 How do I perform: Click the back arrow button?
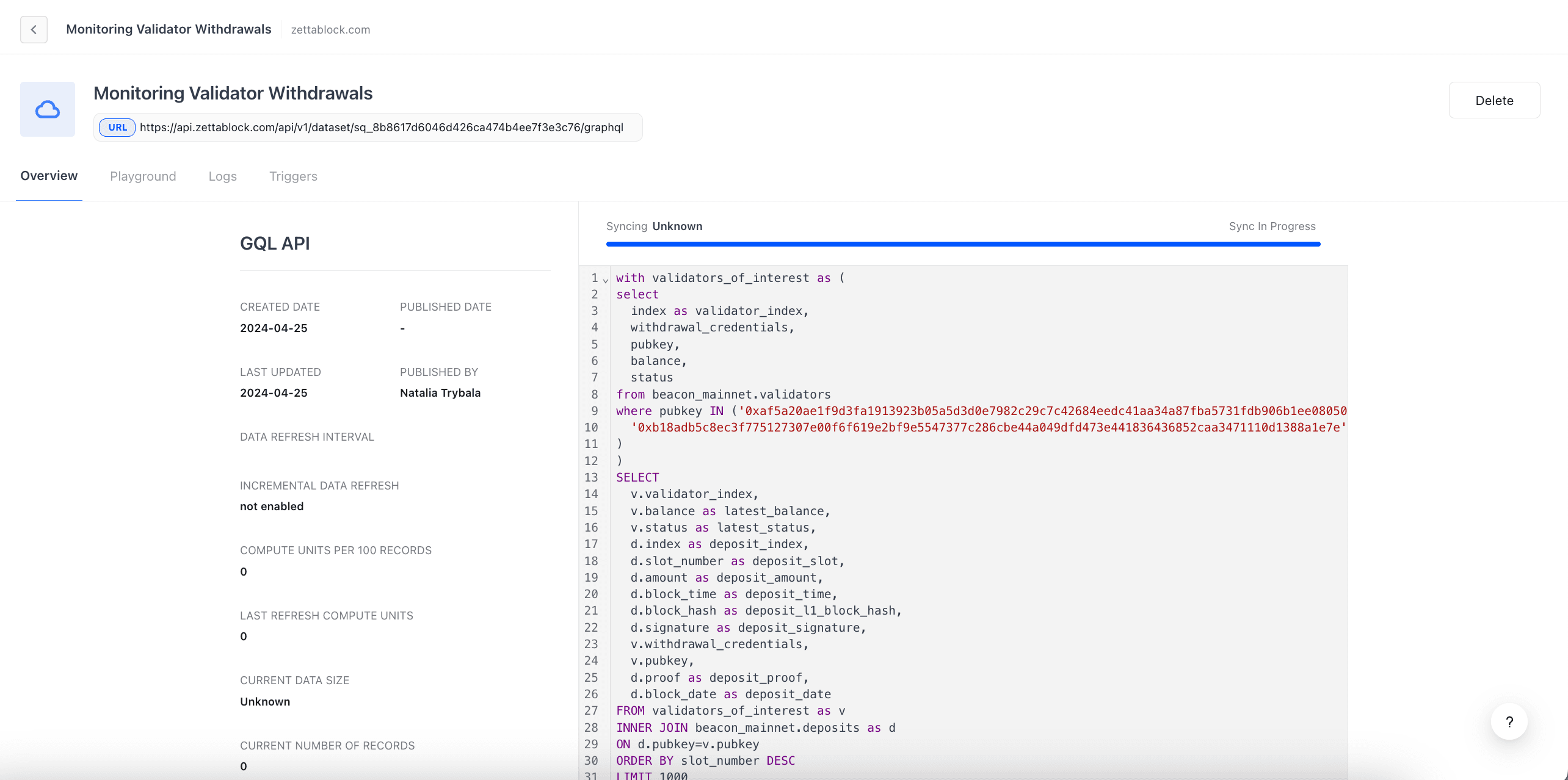coord(34,29)
